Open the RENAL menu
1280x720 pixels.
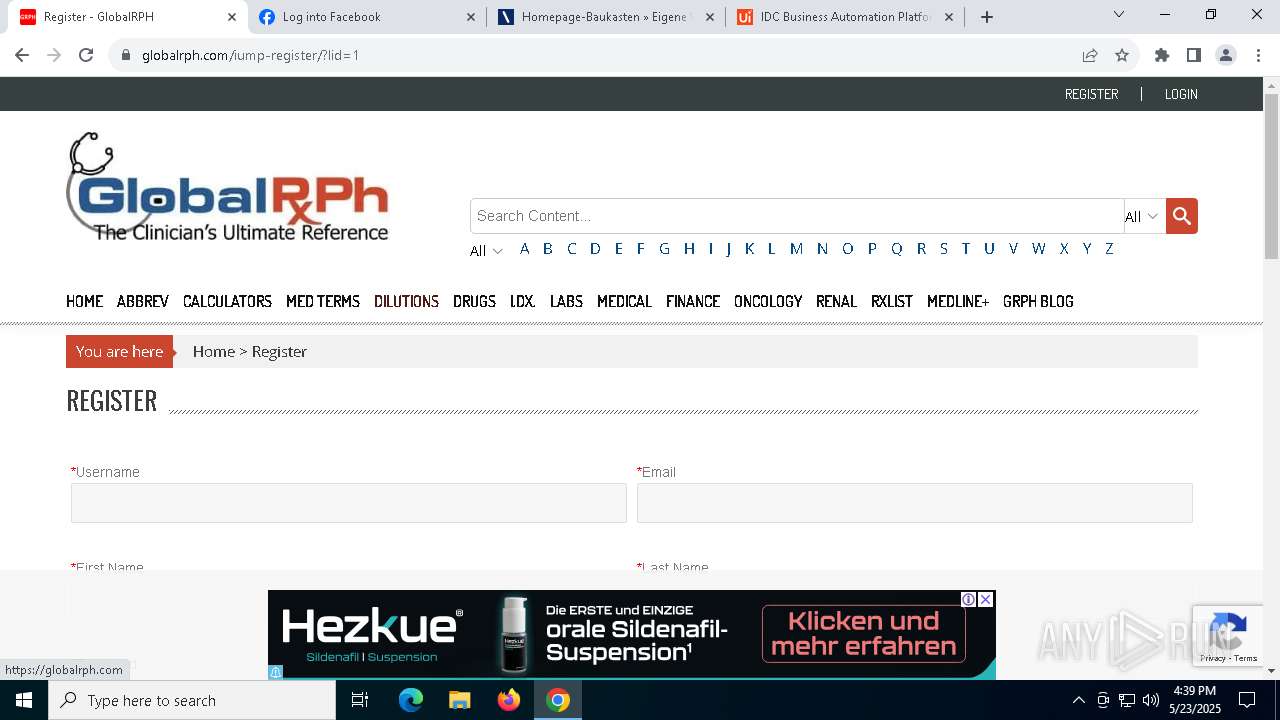pyautogui.click(x=836, y=301)
